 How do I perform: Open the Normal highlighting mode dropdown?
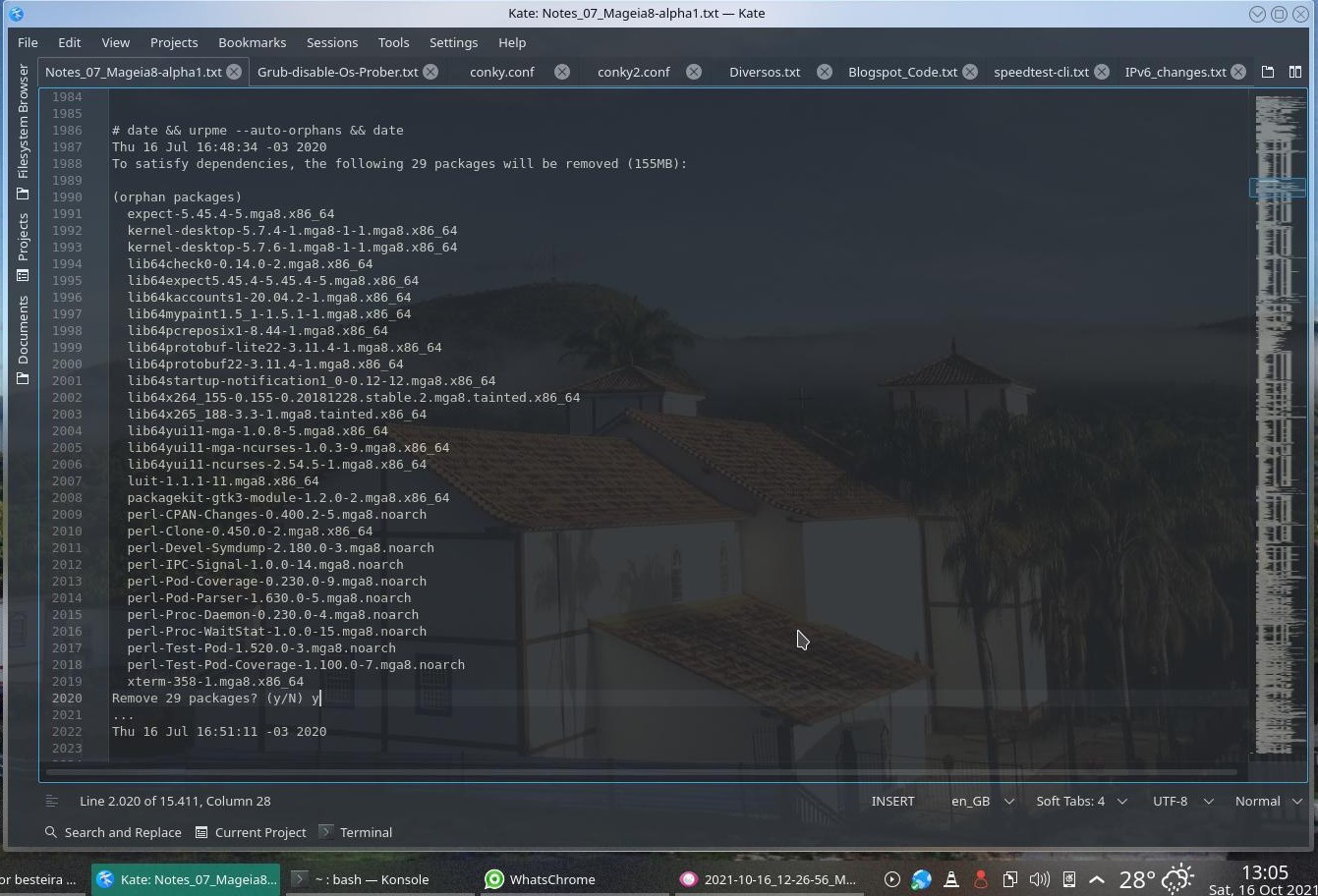[1268, 802]
